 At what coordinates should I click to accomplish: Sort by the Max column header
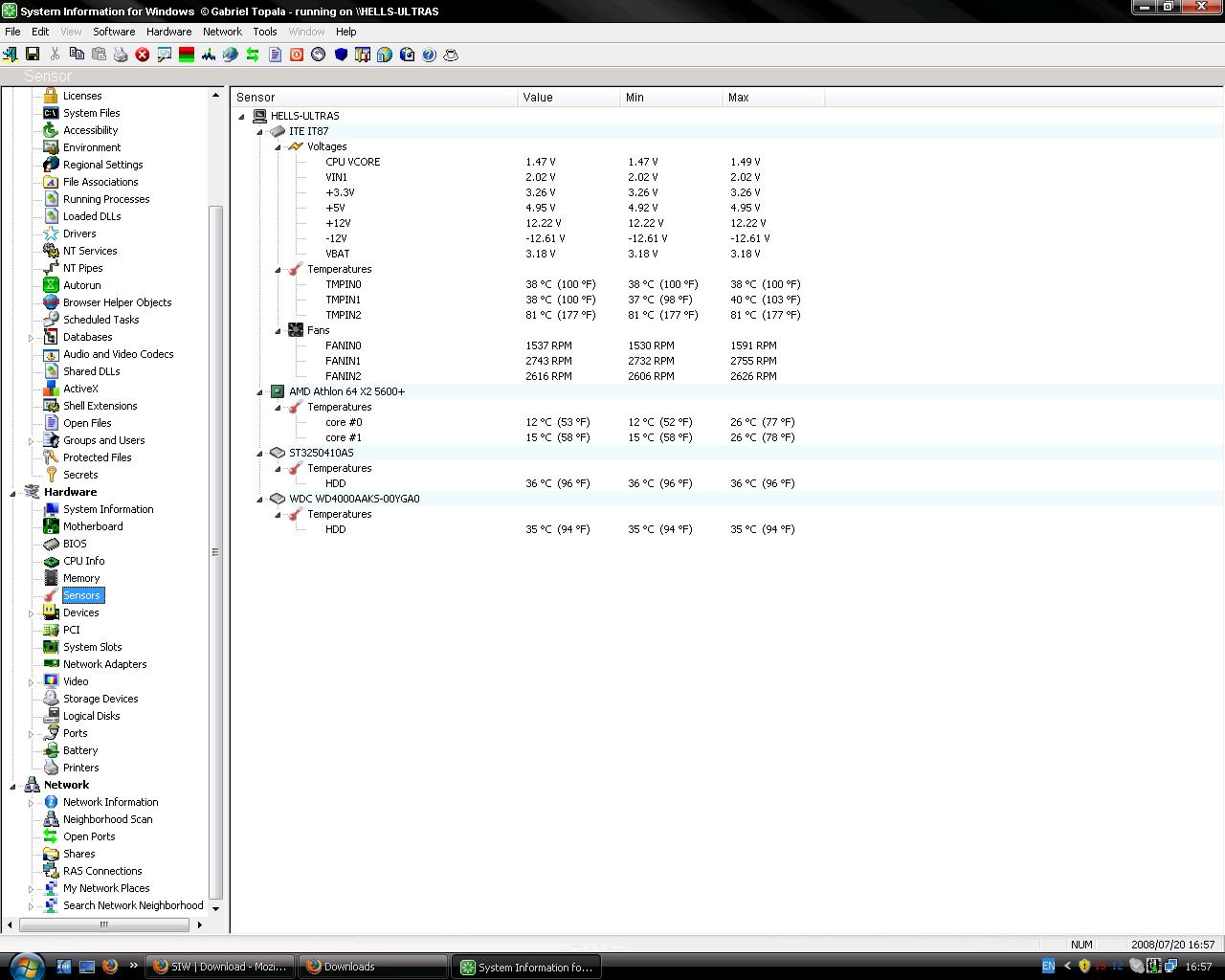pyautogui.click(x=774, y=98)
